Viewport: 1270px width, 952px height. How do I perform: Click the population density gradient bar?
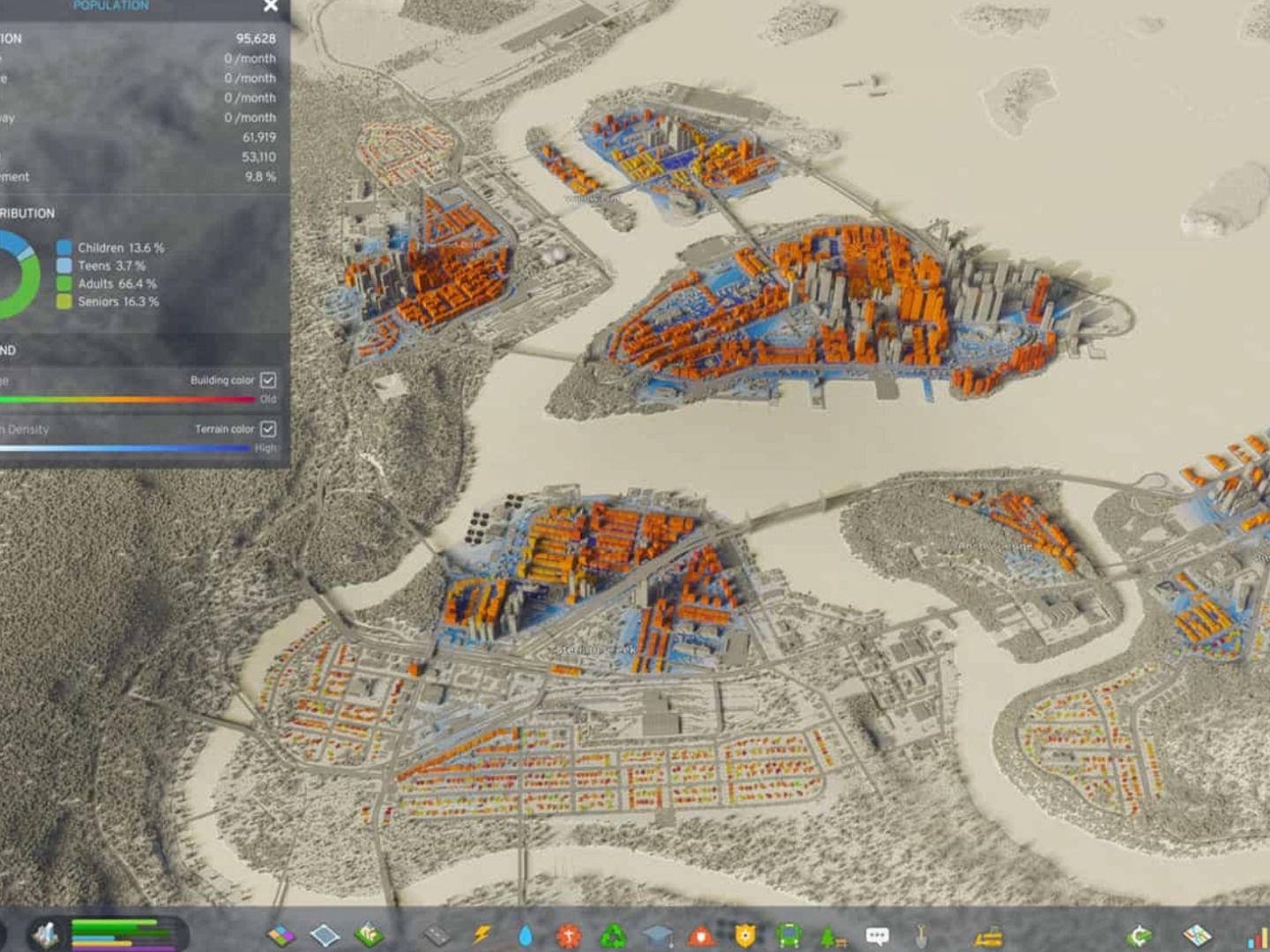[x=125, y=448]
